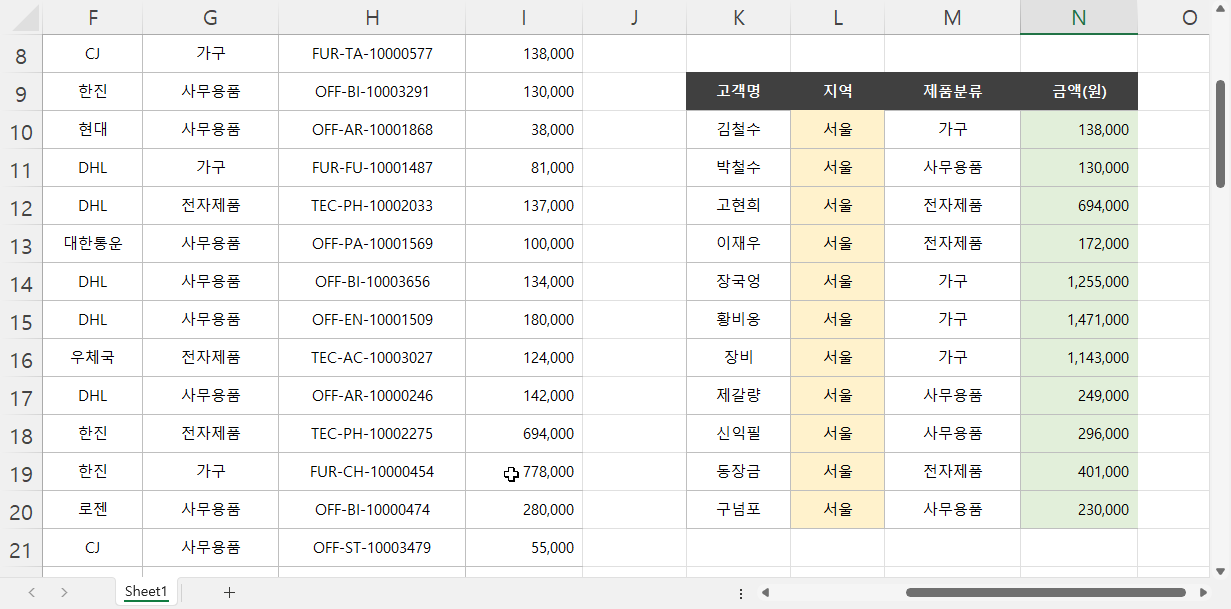Click the 금액(원) table header cell
Screen dimensions: 1231x609
(1079, 92)
